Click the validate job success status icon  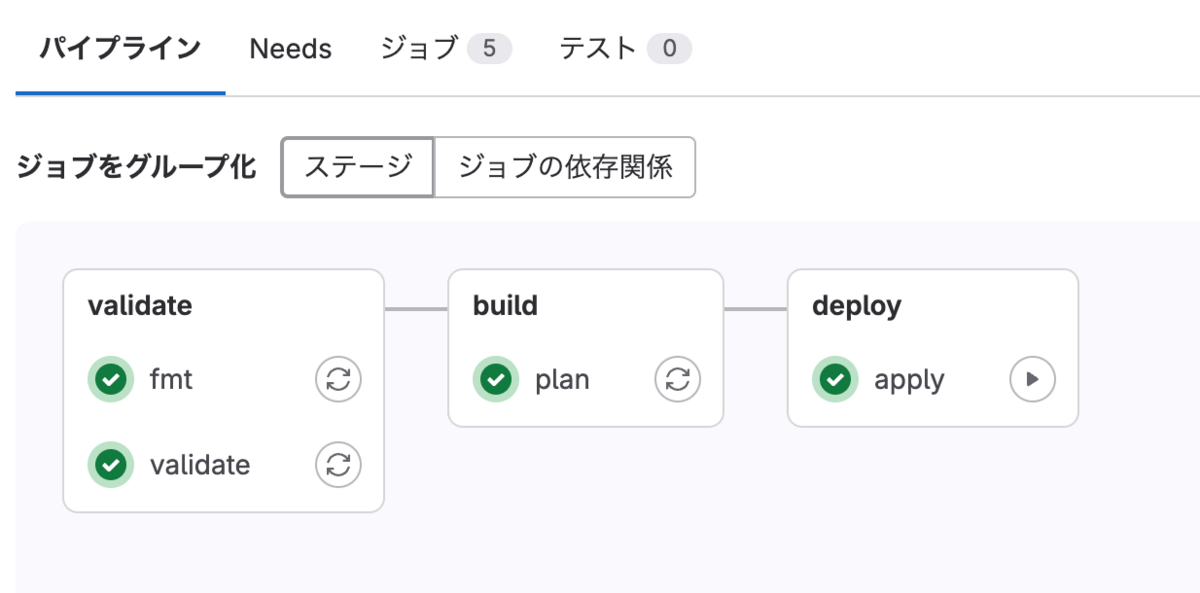pos(110,464)
